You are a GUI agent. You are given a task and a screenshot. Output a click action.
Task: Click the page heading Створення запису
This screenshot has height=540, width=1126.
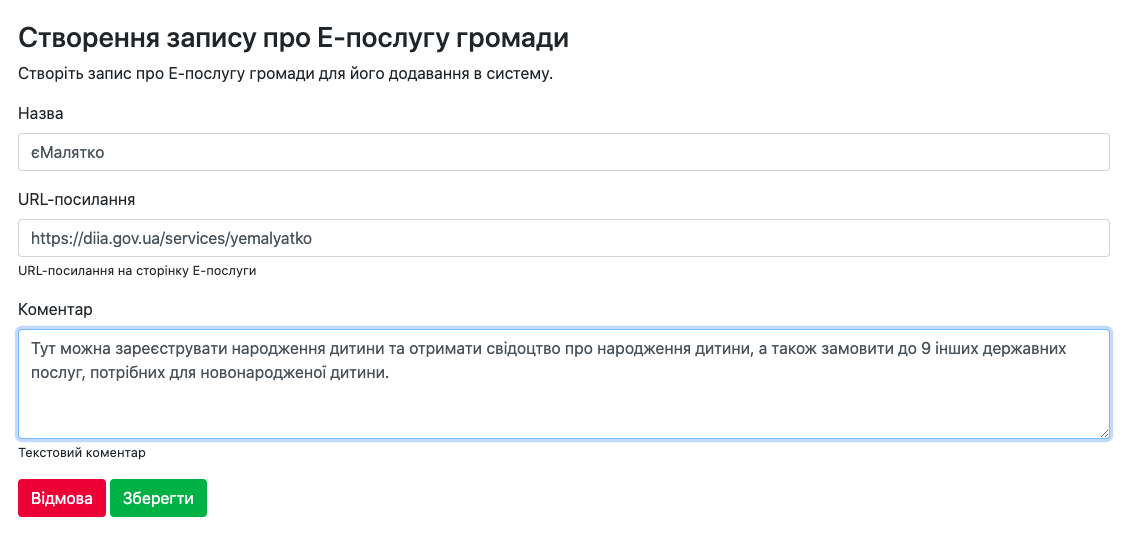[293, 39]
